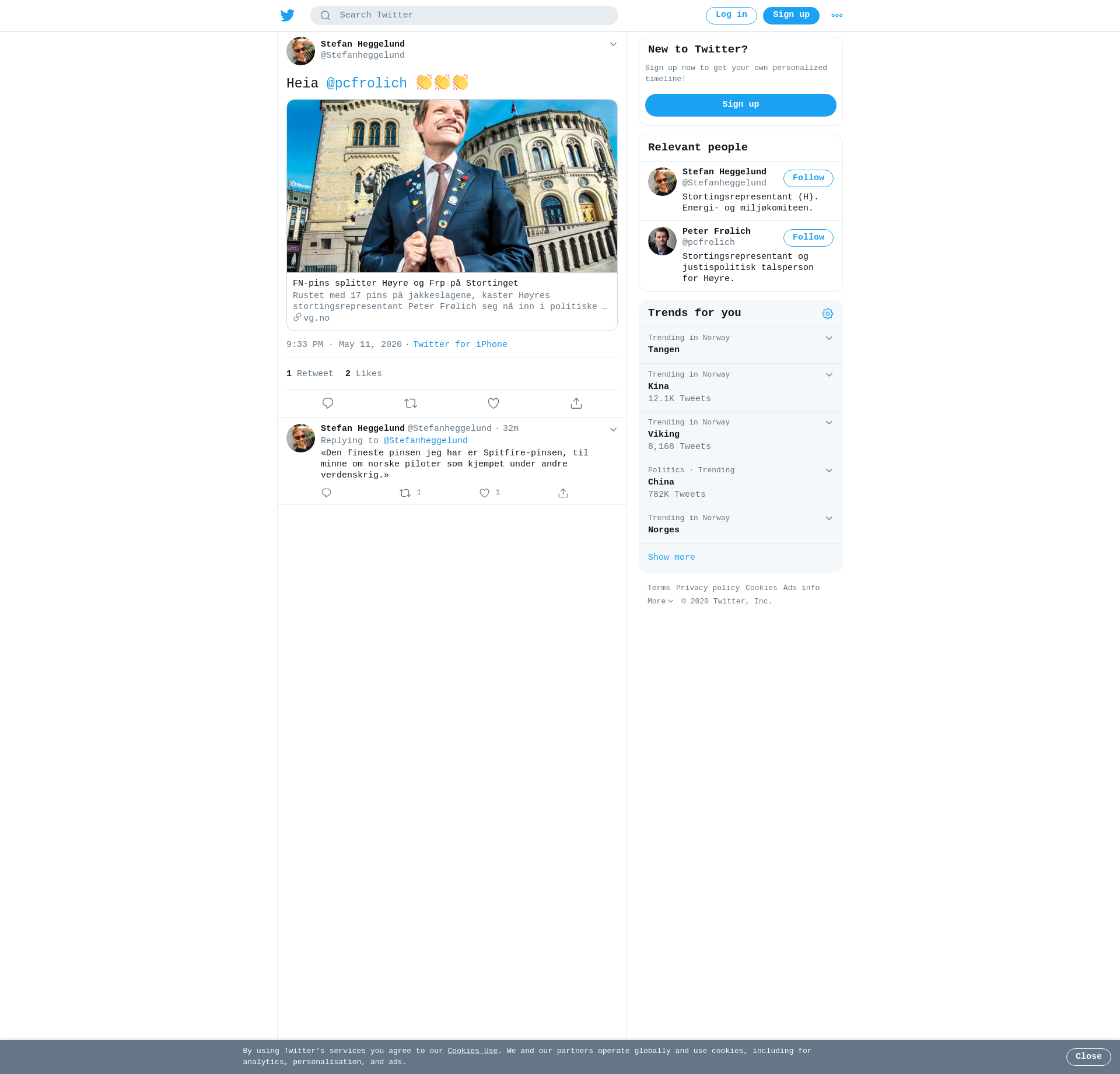The height and width of the screenshot is (1074, 1120).
Task: Open @Stefanheggelund in Replying to line
Action: (425, 441)
